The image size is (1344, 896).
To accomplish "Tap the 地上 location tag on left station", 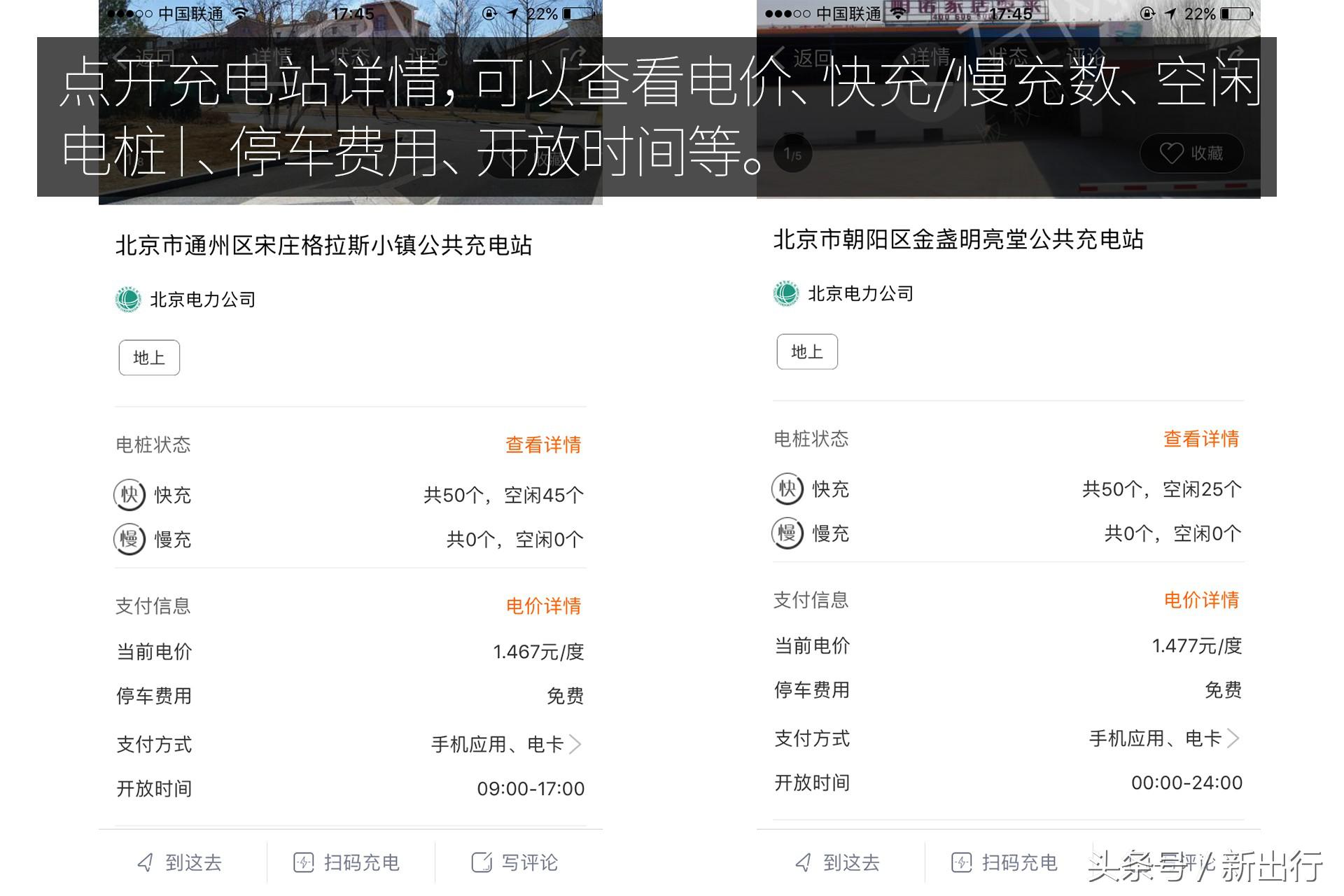I will pyautogui.click(x=148, y=357).
